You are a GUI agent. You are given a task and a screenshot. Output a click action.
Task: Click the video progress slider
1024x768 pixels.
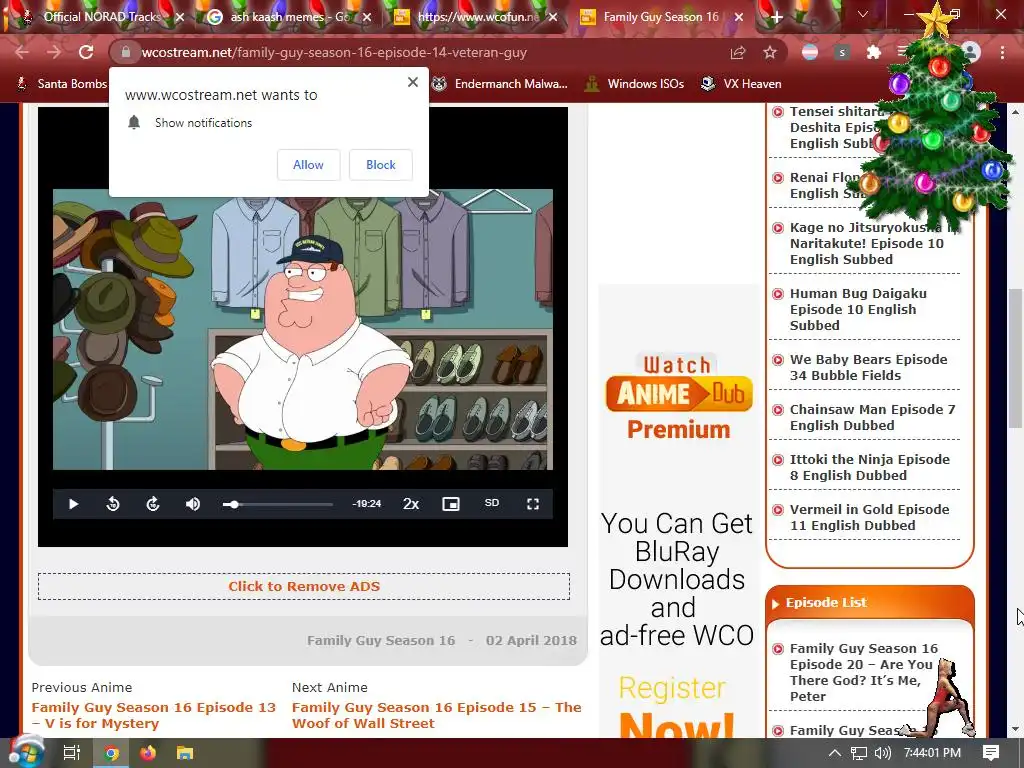tap(278, 504)
